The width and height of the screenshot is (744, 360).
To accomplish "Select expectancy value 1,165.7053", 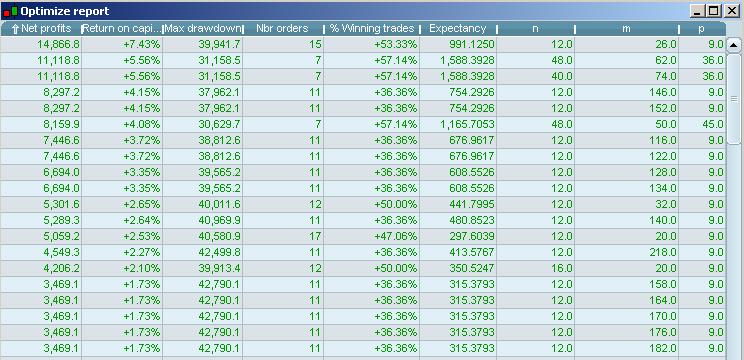I will [x=467, y=125].
